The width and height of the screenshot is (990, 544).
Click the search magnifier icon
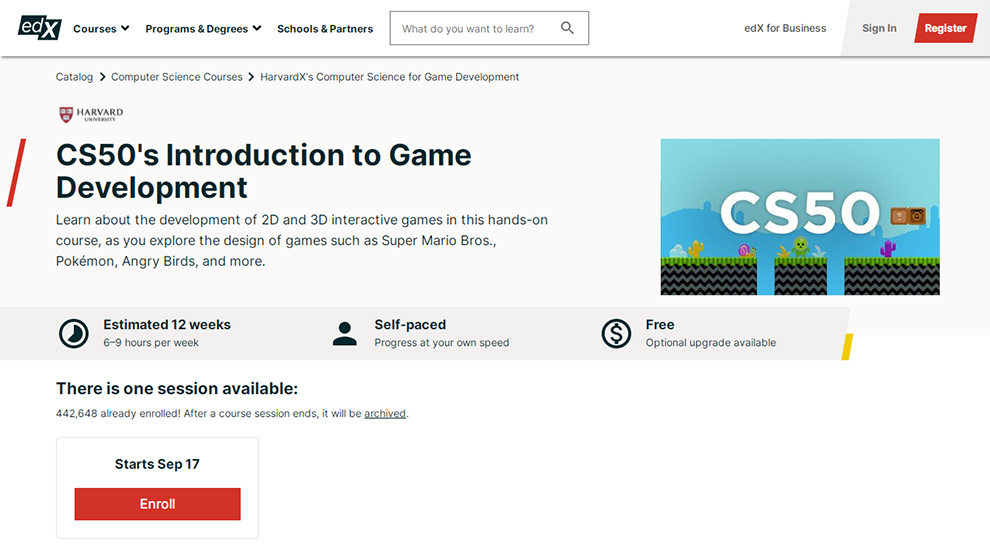567,28
